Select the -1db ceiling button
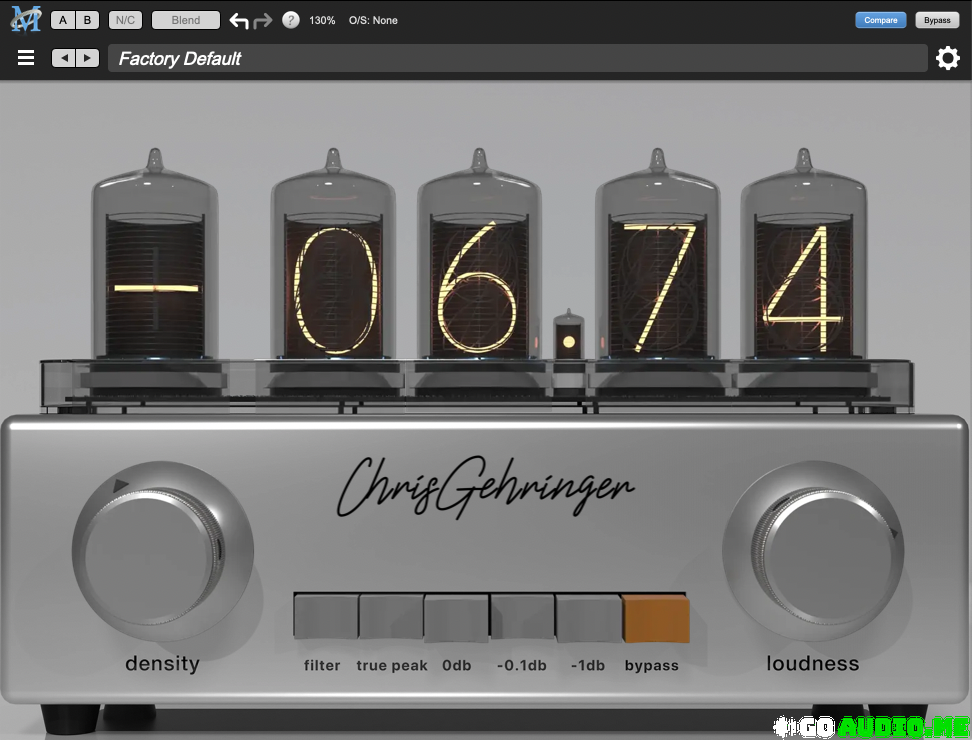972x740 pixels. [x=588, y=618]
